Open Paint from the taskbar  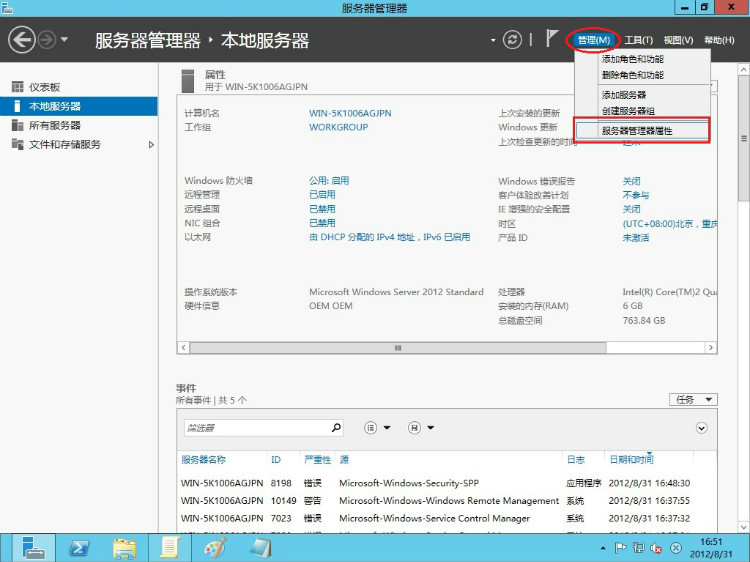(215, 548)
